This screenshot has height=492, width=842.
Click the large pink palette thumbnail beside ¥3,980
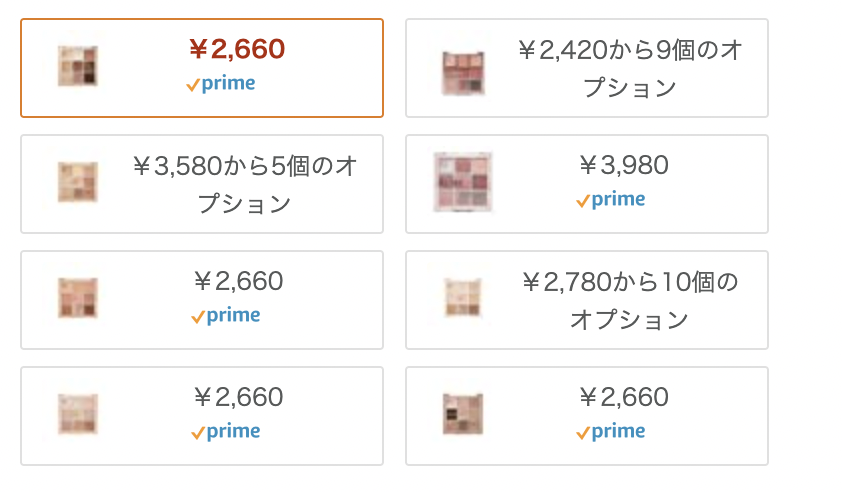tap(463, 182)
